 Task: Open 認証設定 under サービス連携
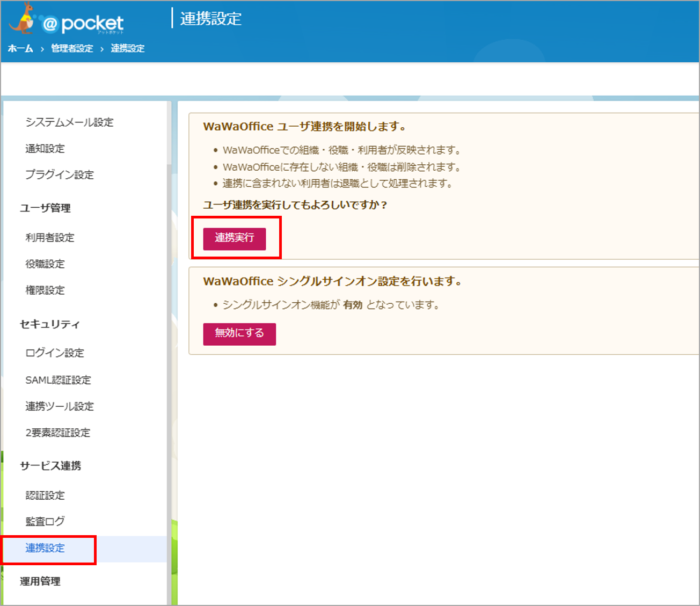[x=45, y=495]
